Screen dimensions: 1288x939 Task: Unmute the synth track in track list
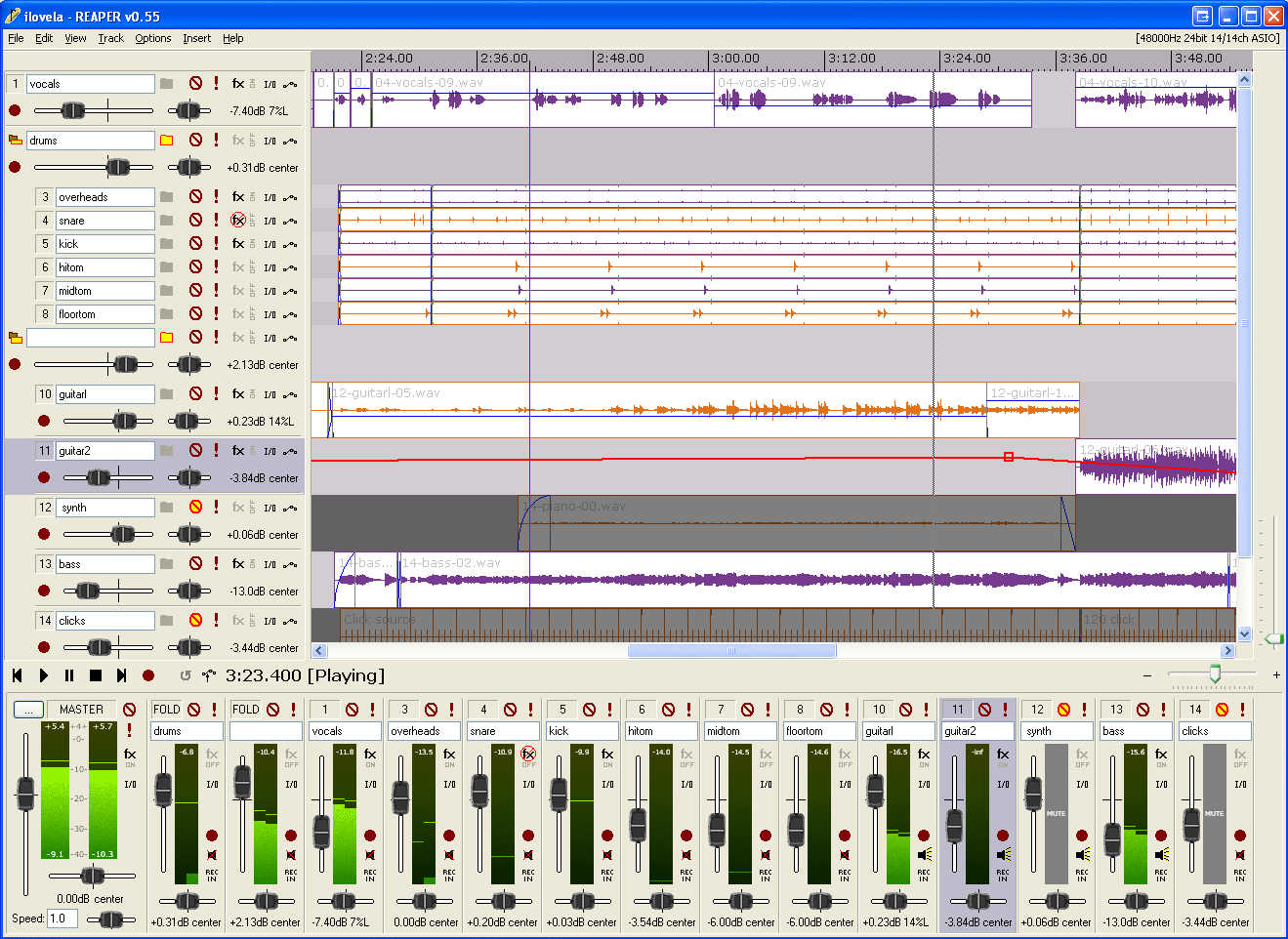pyautogui.click(x=195, y=508)
